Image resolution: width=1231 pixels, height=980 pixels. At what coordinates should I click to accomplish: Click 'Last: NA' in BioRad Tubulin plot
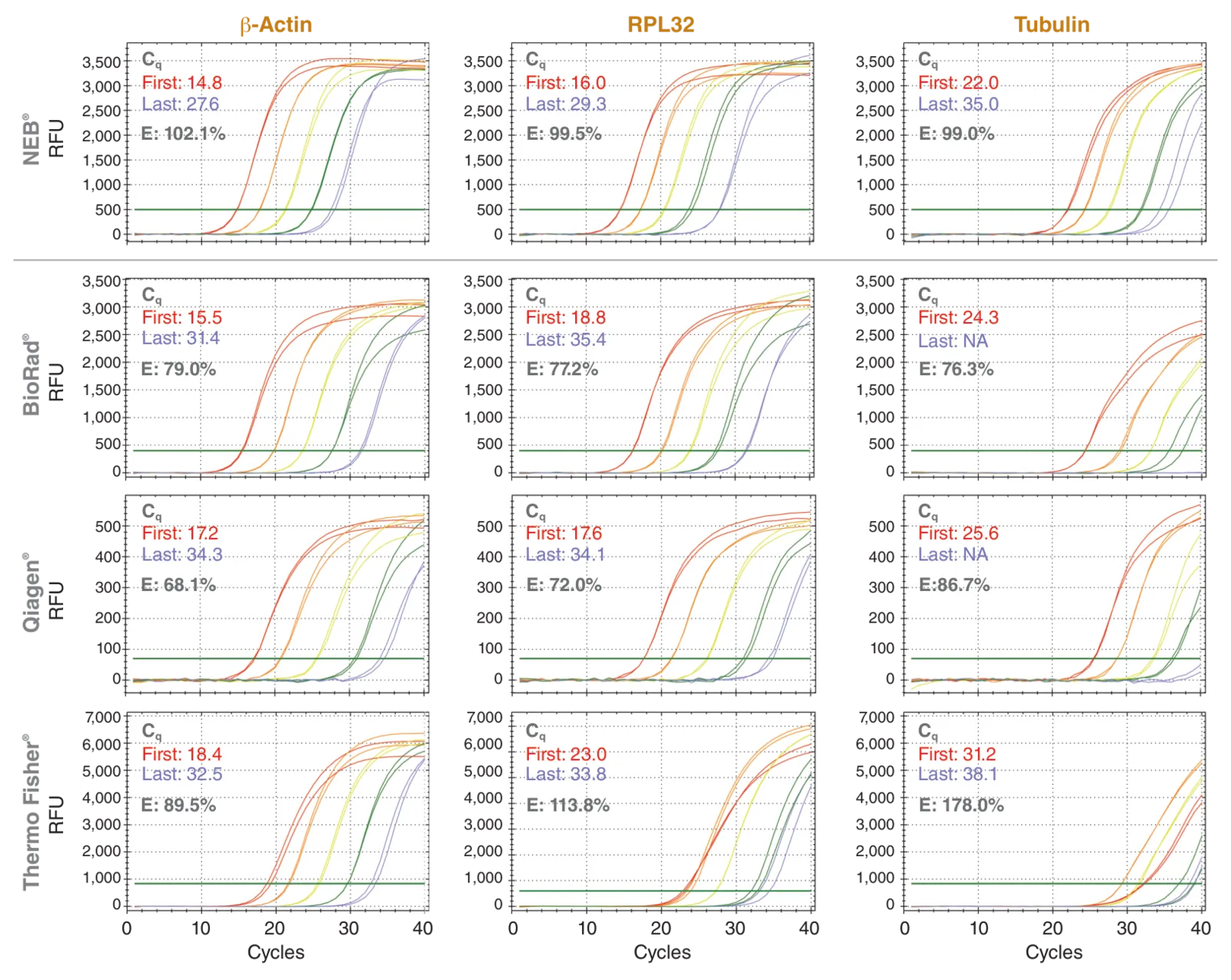(x=953, y=341)
